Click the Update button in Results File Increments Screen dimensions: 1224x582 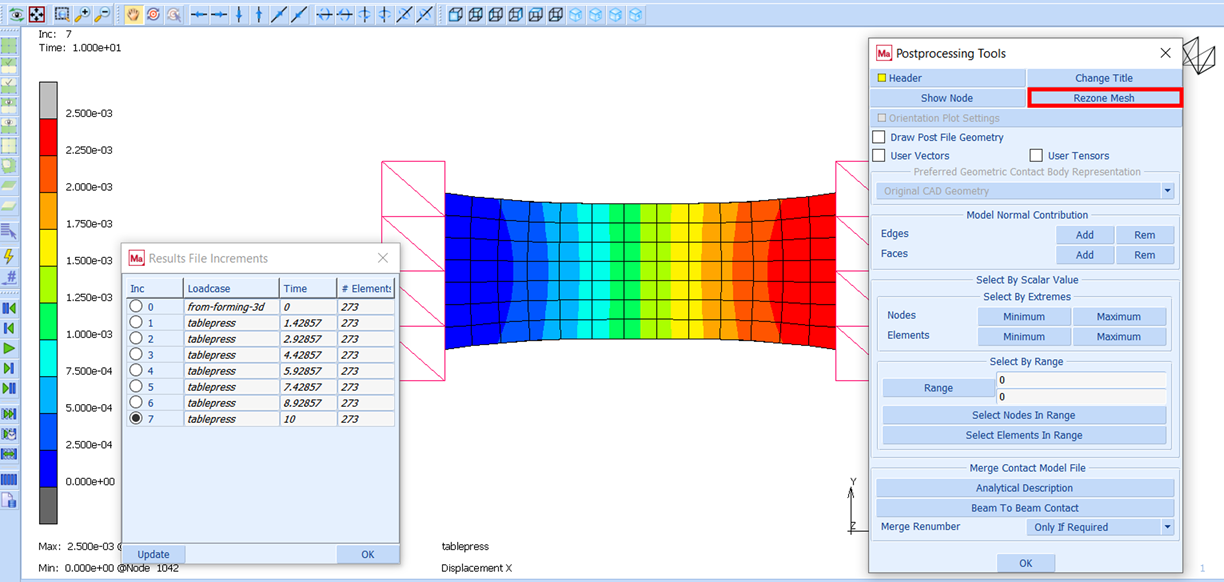click(154, 554)
